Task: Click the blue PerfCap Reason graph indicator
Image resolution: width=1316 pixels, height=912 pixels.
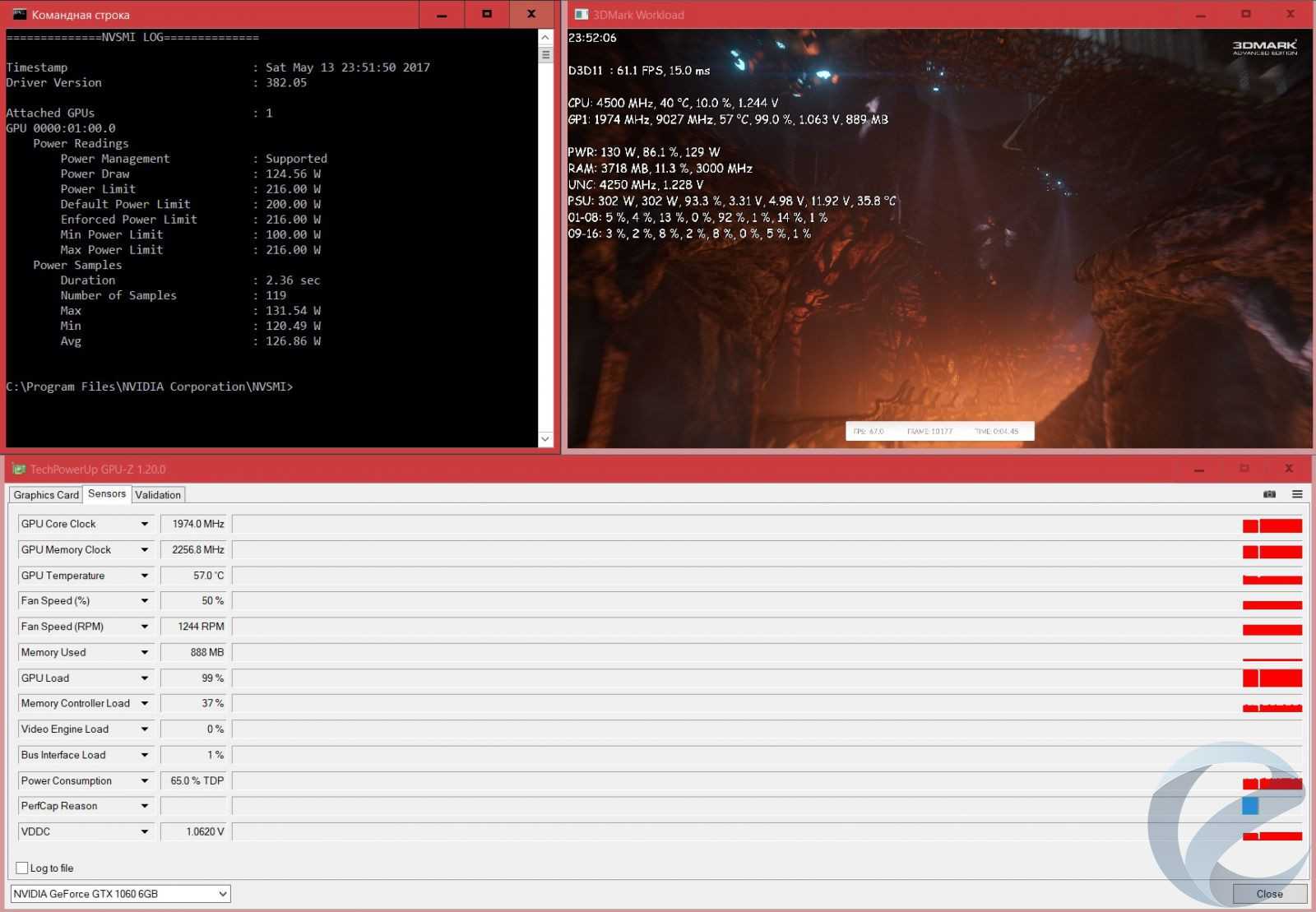Action: [1250, 806]
